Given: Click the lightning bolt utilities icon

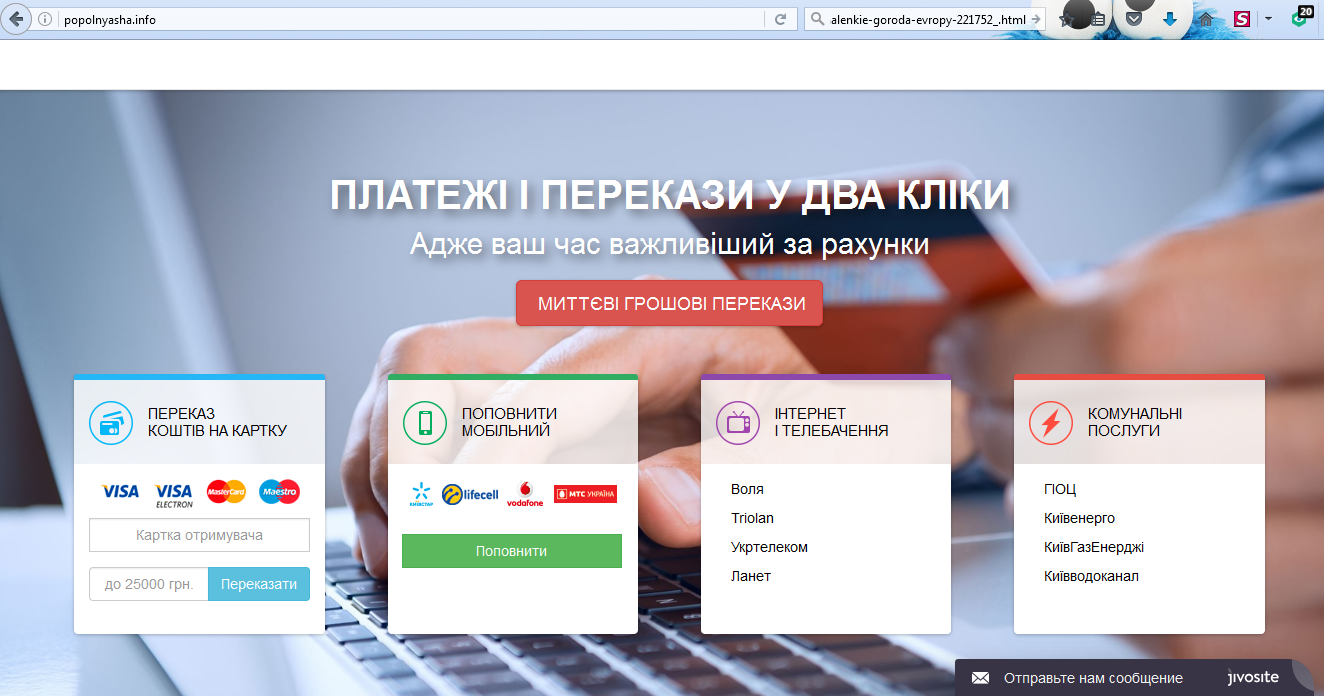Looking at the screenshot, I should (1051, 423).
